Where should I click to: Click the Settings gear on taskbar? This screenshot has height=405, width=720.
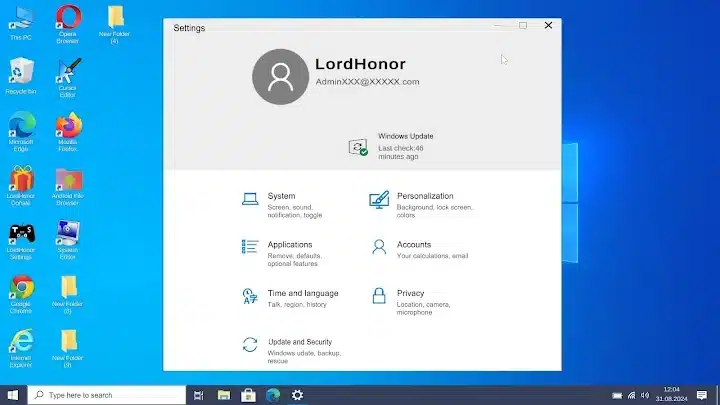[x=298, y=395]
